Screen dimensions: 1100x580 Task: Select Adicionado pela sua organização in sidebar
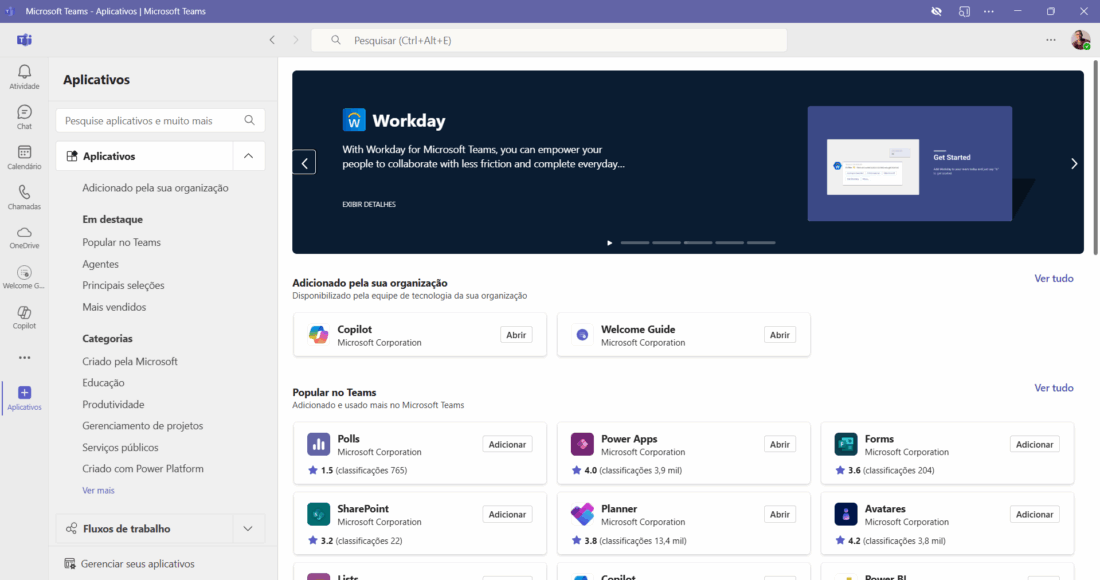(155, 188)
